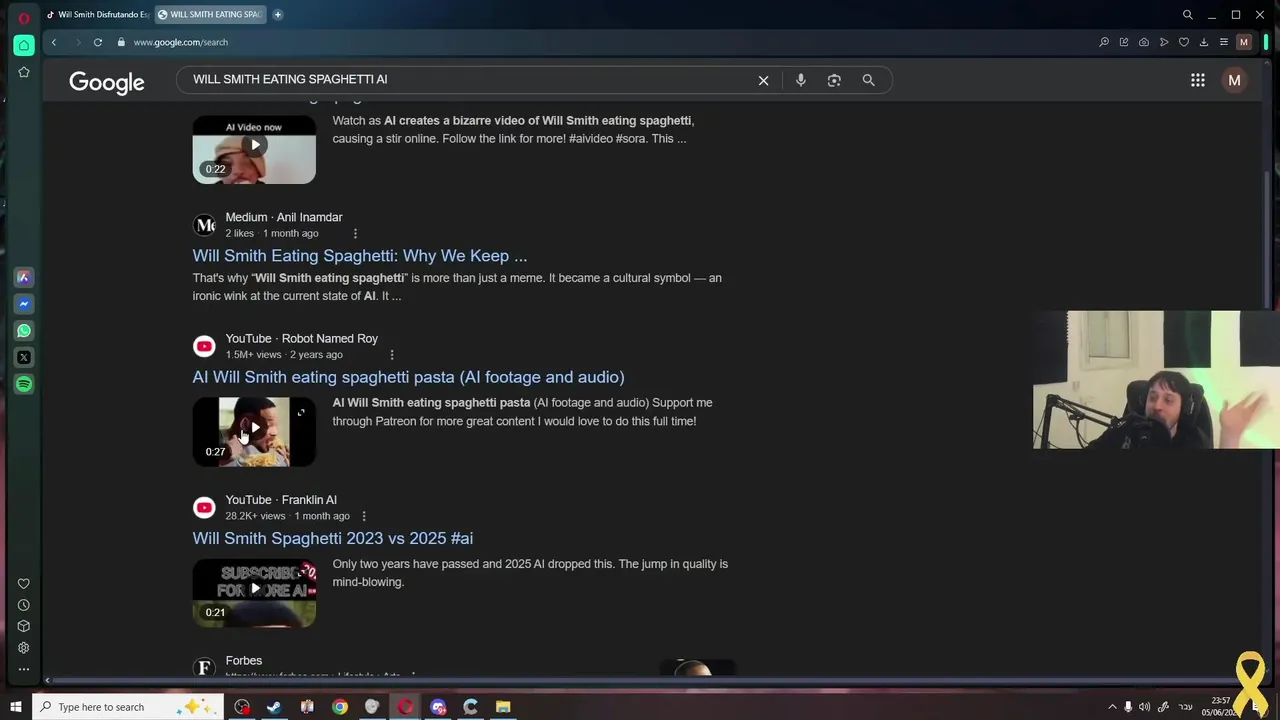1280x720 pixels.
Task: Open sidebar bookmarks star icon
Action: (24, 72)
